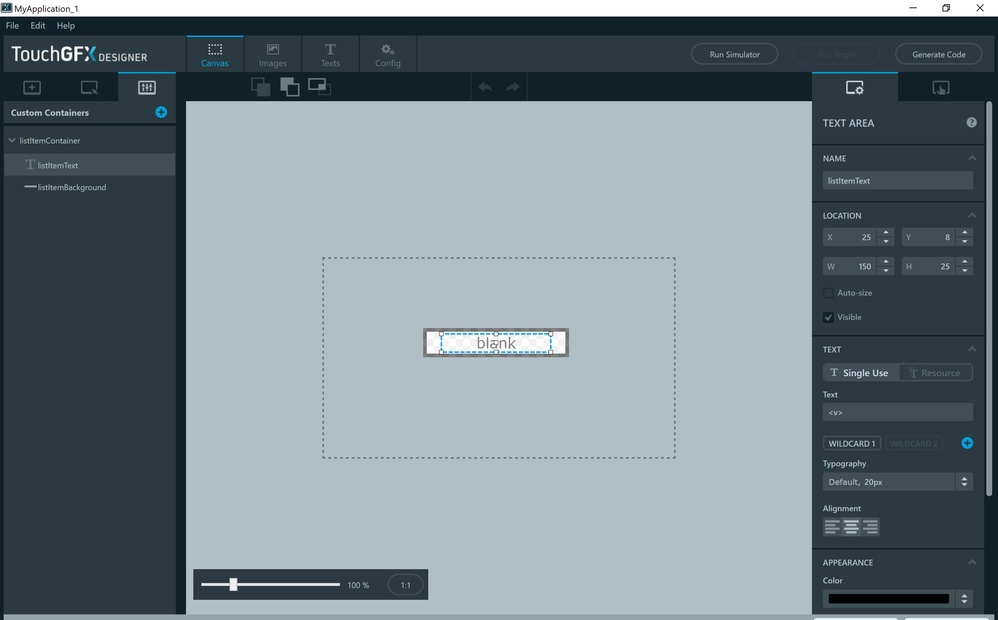This screenshot has height=620, width=998.
Task: Open the interactions tab icon
Action: pyautogui.click(x=941, y=87)
